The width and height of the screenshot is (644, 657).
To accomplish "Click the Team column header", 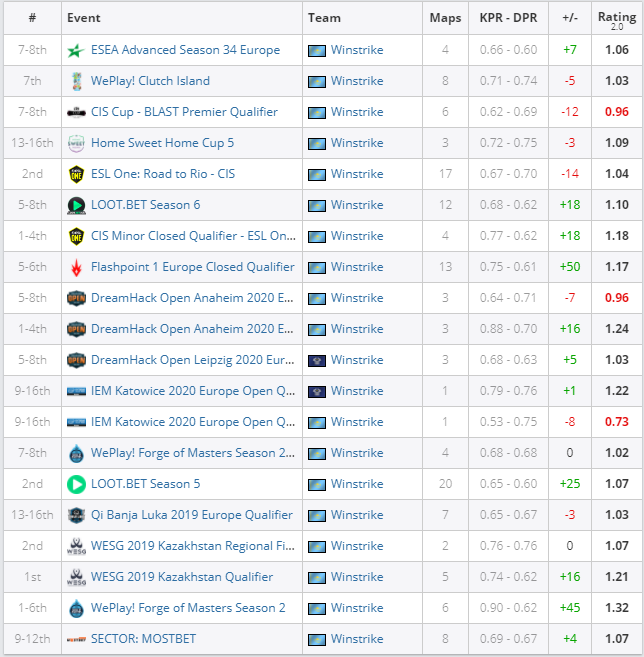I will [x=324, y=18].
